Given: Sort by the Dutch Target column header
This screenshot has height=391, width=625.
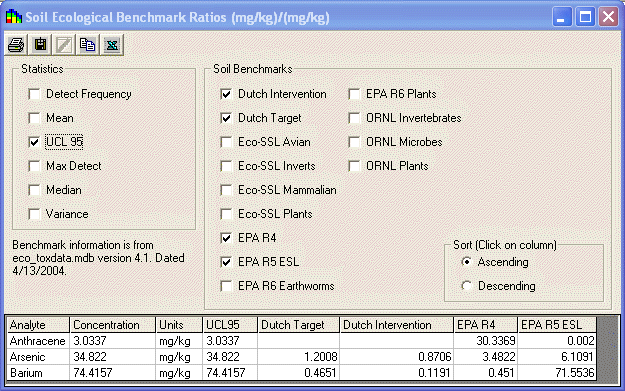Looking at the screenshot, I should point(299,325).
